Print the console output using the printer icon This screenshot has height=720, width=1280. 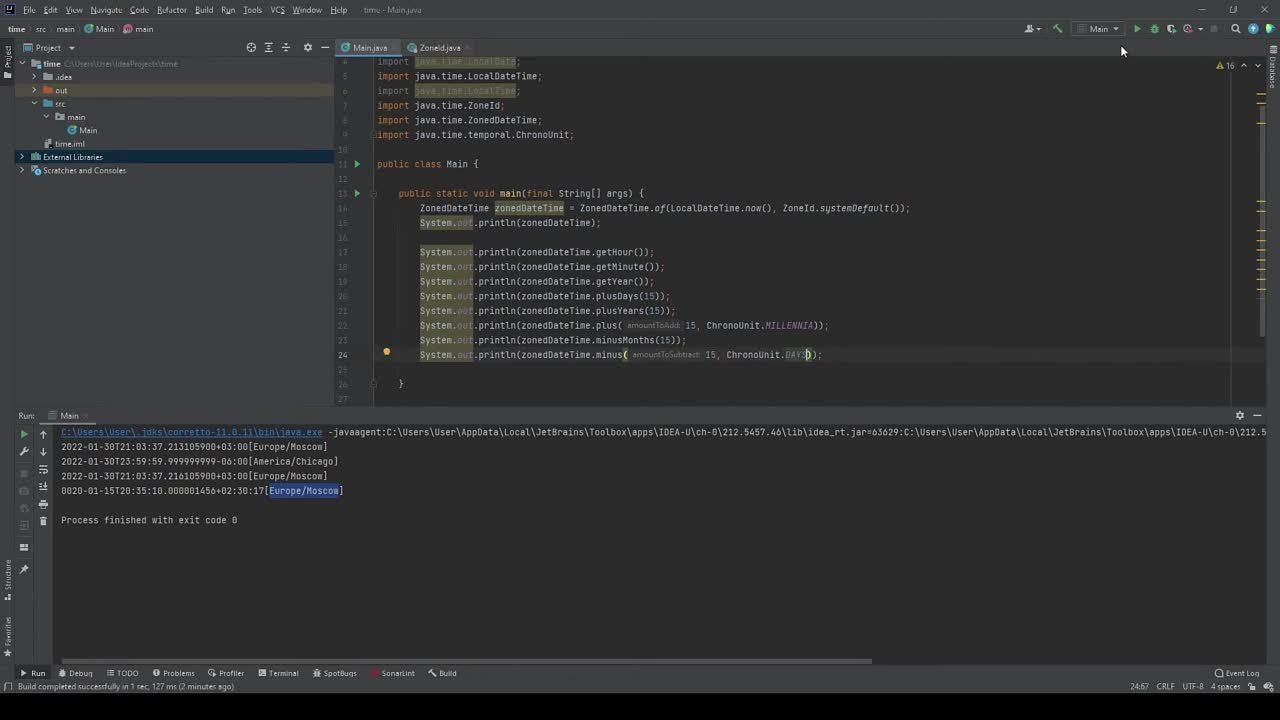tap(43, 504)
